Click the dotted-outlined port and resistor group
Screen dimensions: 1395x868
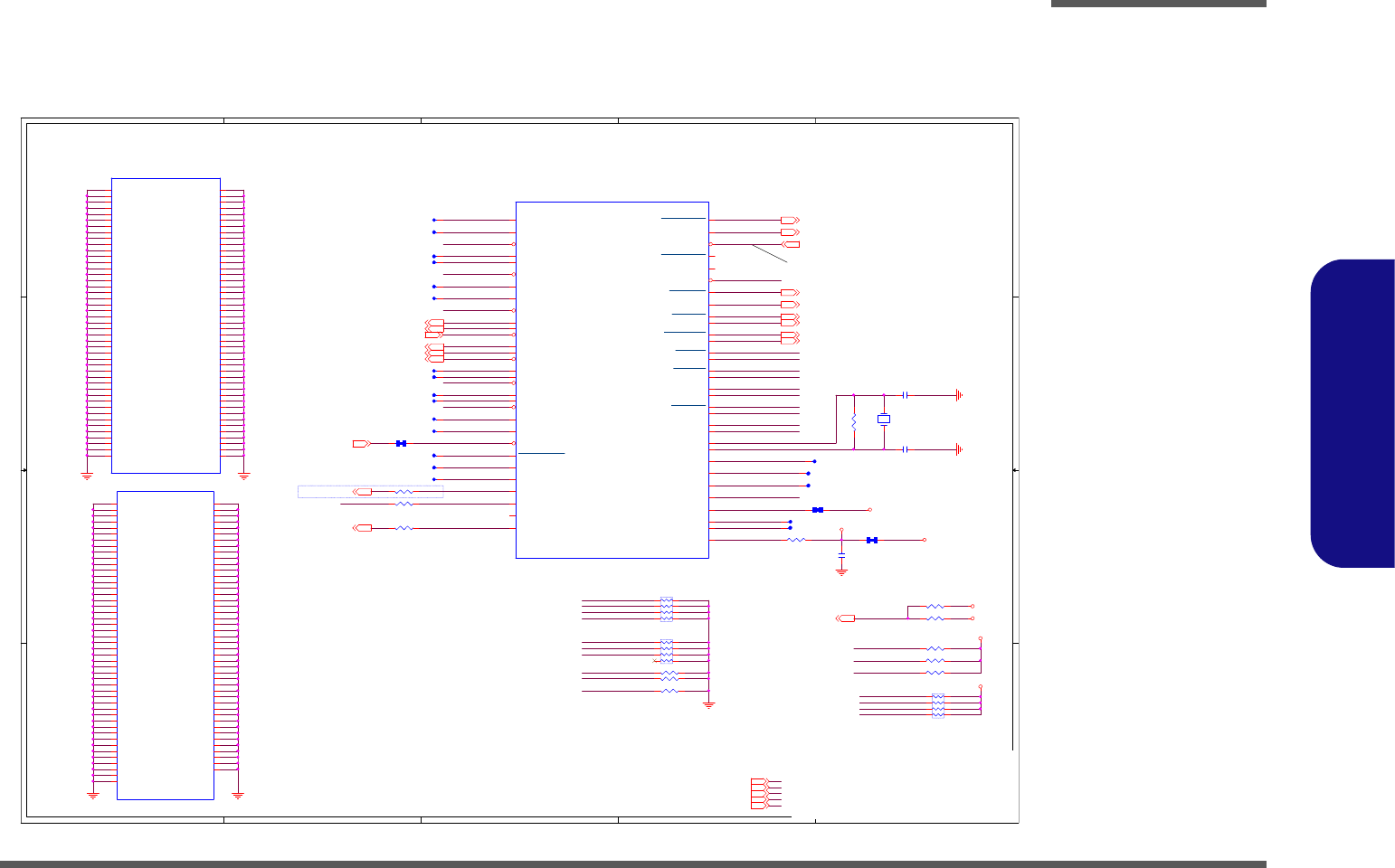pyautogui.click(x=370, y=492)
